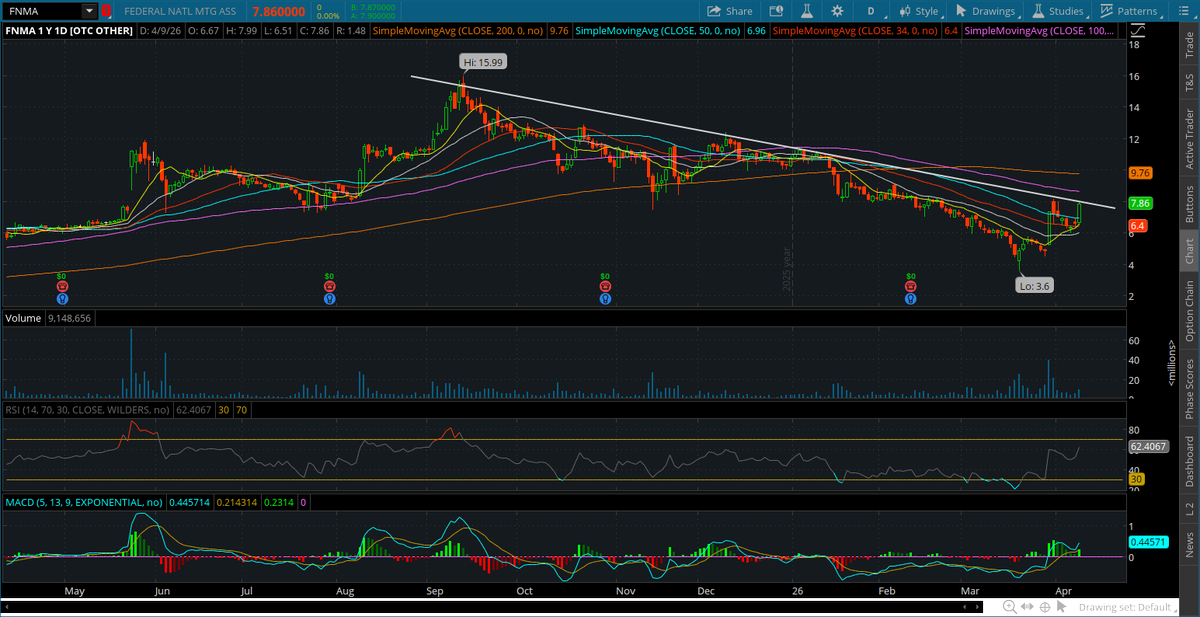This screenshot has width=1200, height=617.
Task: Click the SimpleMovingAvg (CLOSE, 50) study label
Action: [660, 32]
